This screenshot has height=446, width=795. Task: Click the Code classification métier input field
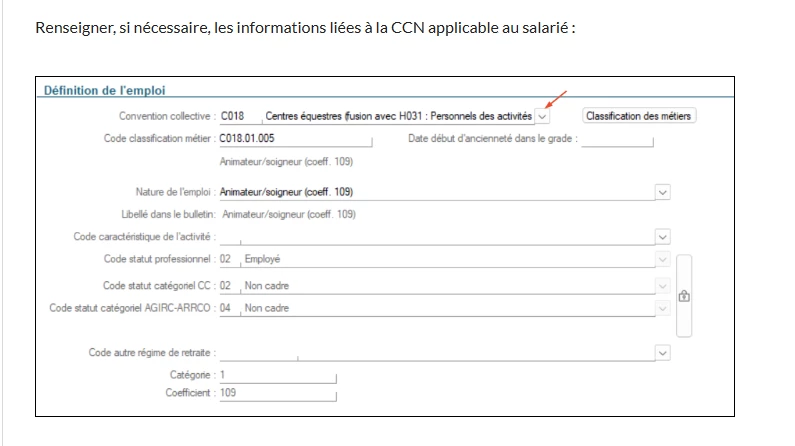point(295,139)
